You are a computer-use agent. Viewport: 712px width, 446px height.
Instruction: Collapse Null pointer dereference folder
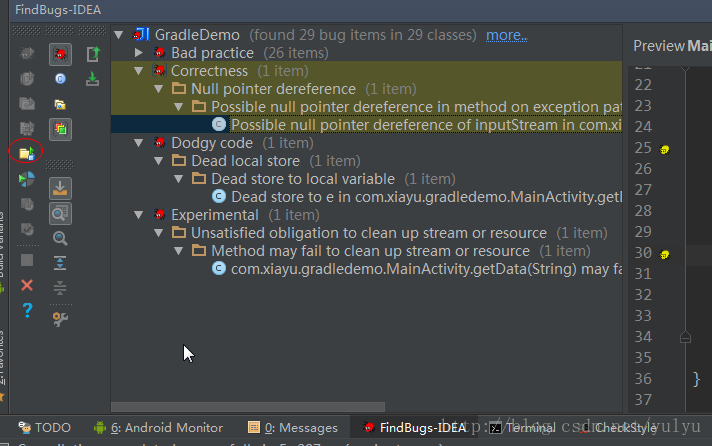pos(158,89)
